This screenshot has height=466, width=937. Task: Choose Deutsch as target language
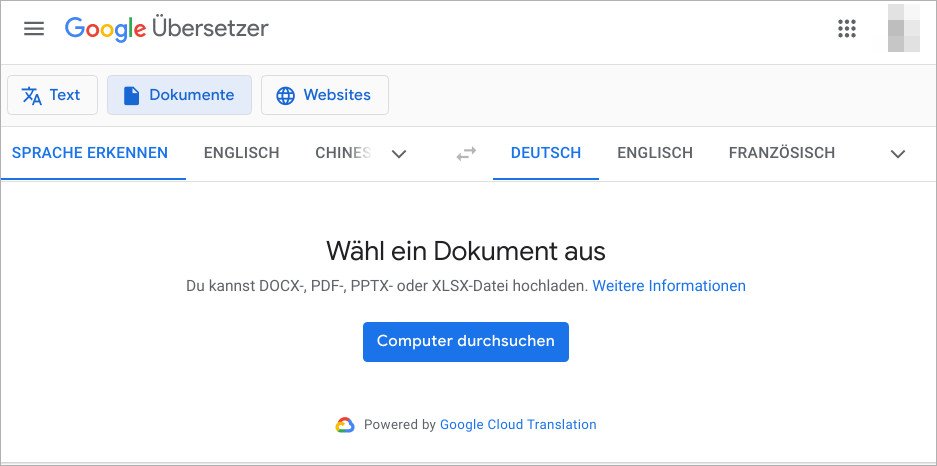546,153
